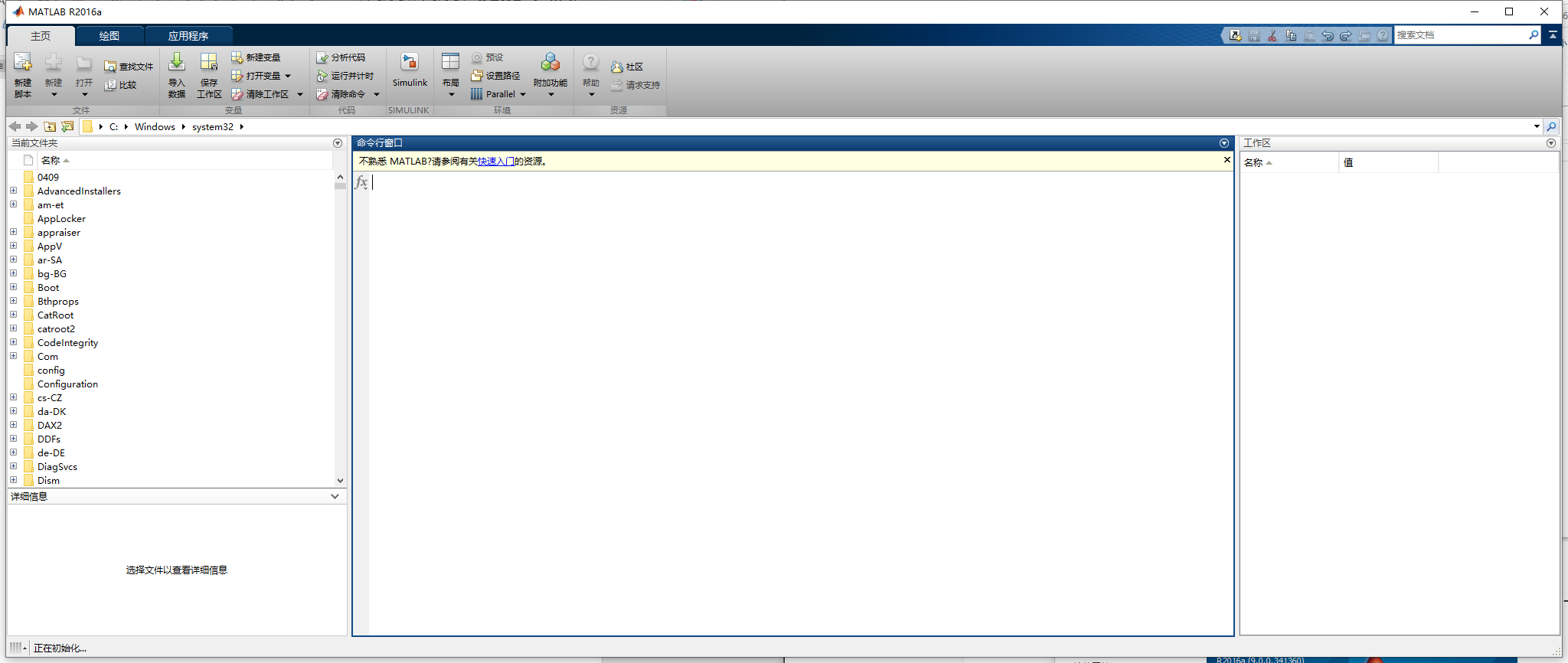Minimize the toolstrip with the collapse arrow
This screenshot has width=1568, height=663.
point(1553,34)
